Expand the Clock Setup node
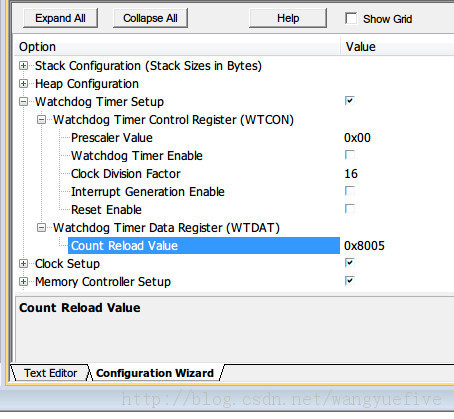 pyautogui.click(x=23, y=264)
